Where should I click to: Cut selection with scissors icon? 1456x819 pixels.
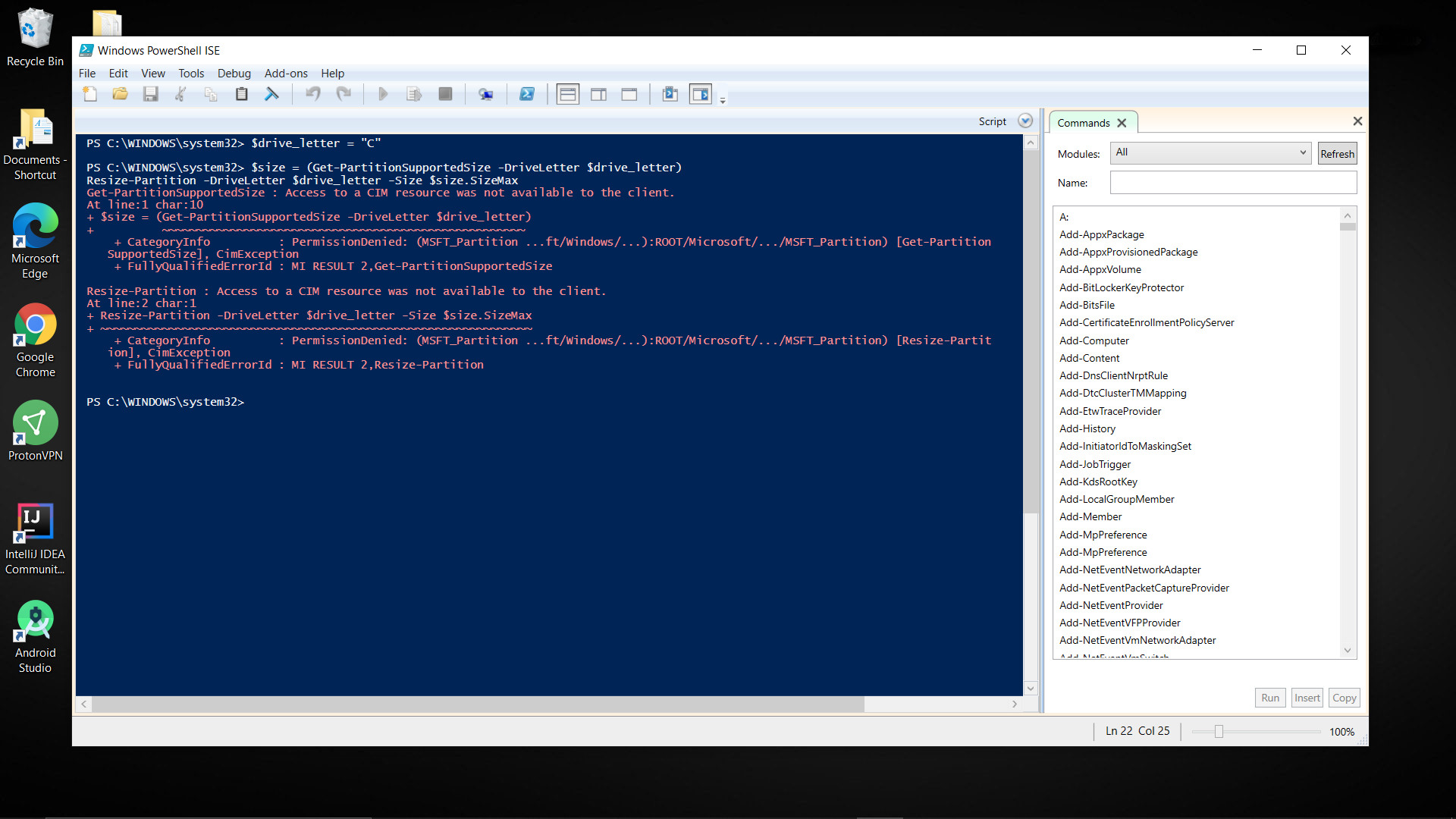click(180, 94)
